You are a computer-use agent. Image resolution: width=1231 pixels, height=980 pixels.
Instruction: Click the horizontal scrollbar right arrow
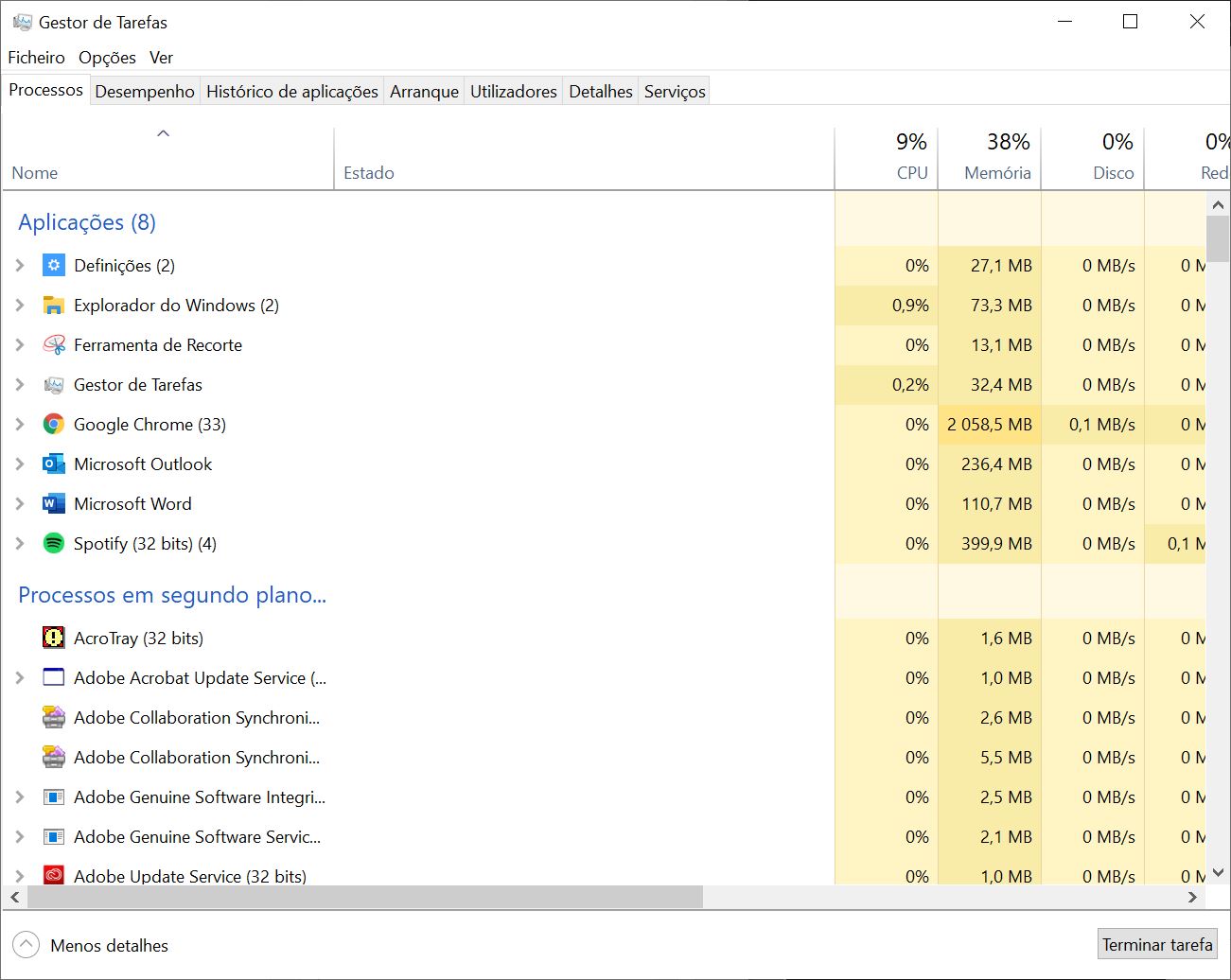pos(1193,897)
